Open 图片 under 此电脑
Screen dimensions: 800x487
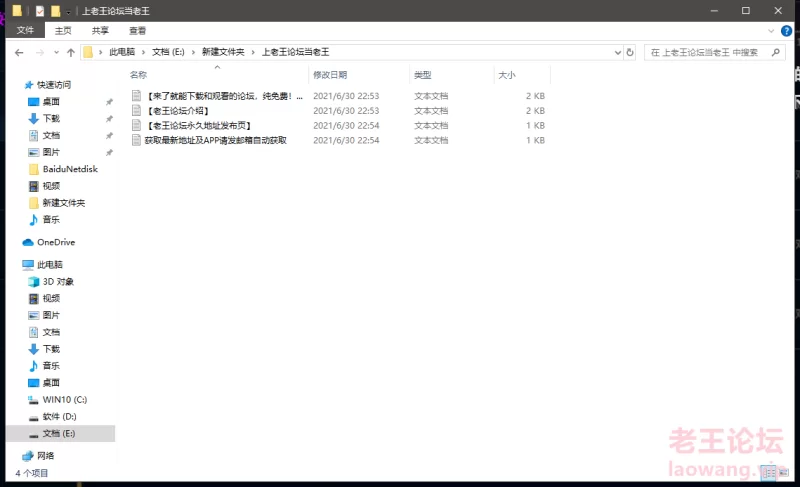pos(51,315)
